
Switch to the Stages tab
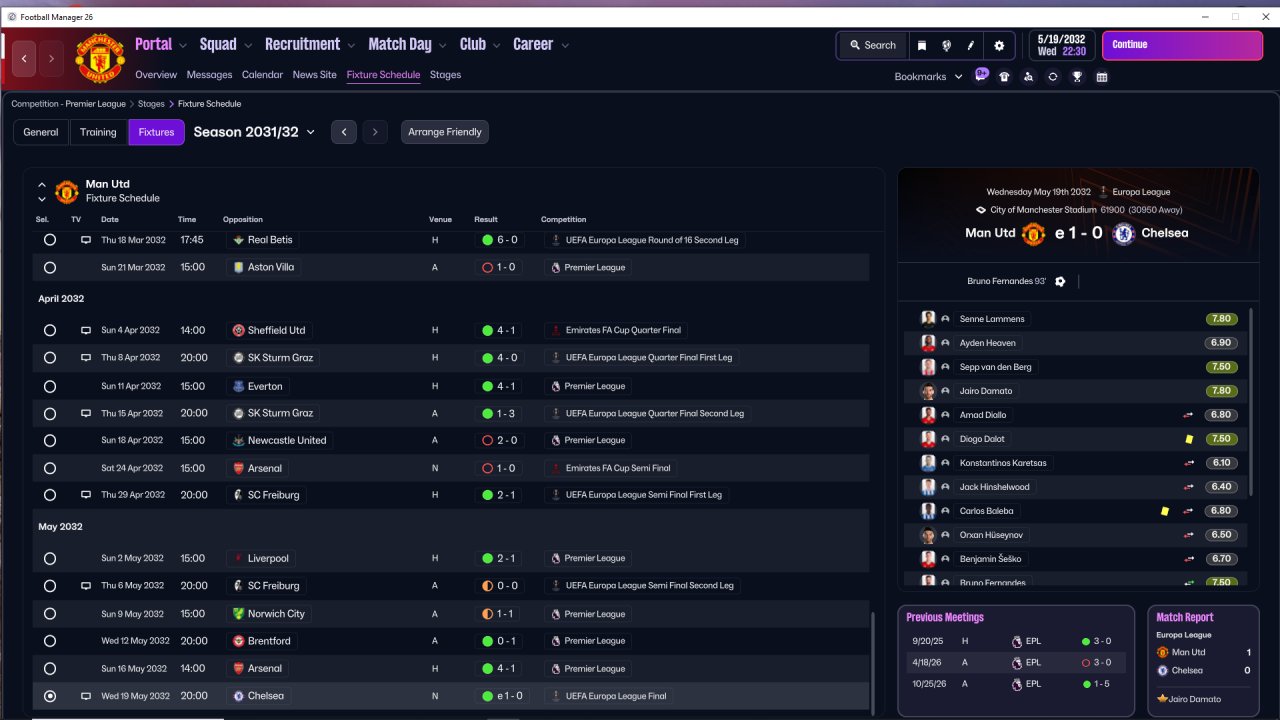(x=446, y=75)
